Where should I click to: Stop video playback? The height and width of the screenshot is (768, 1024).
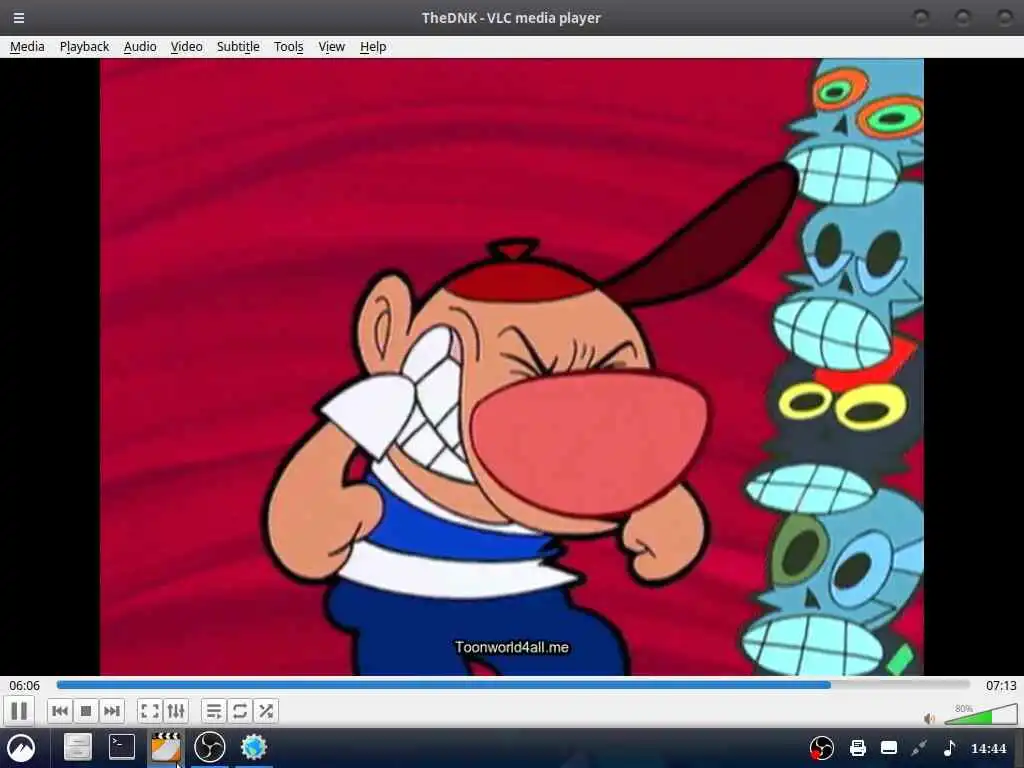(86, 711)
